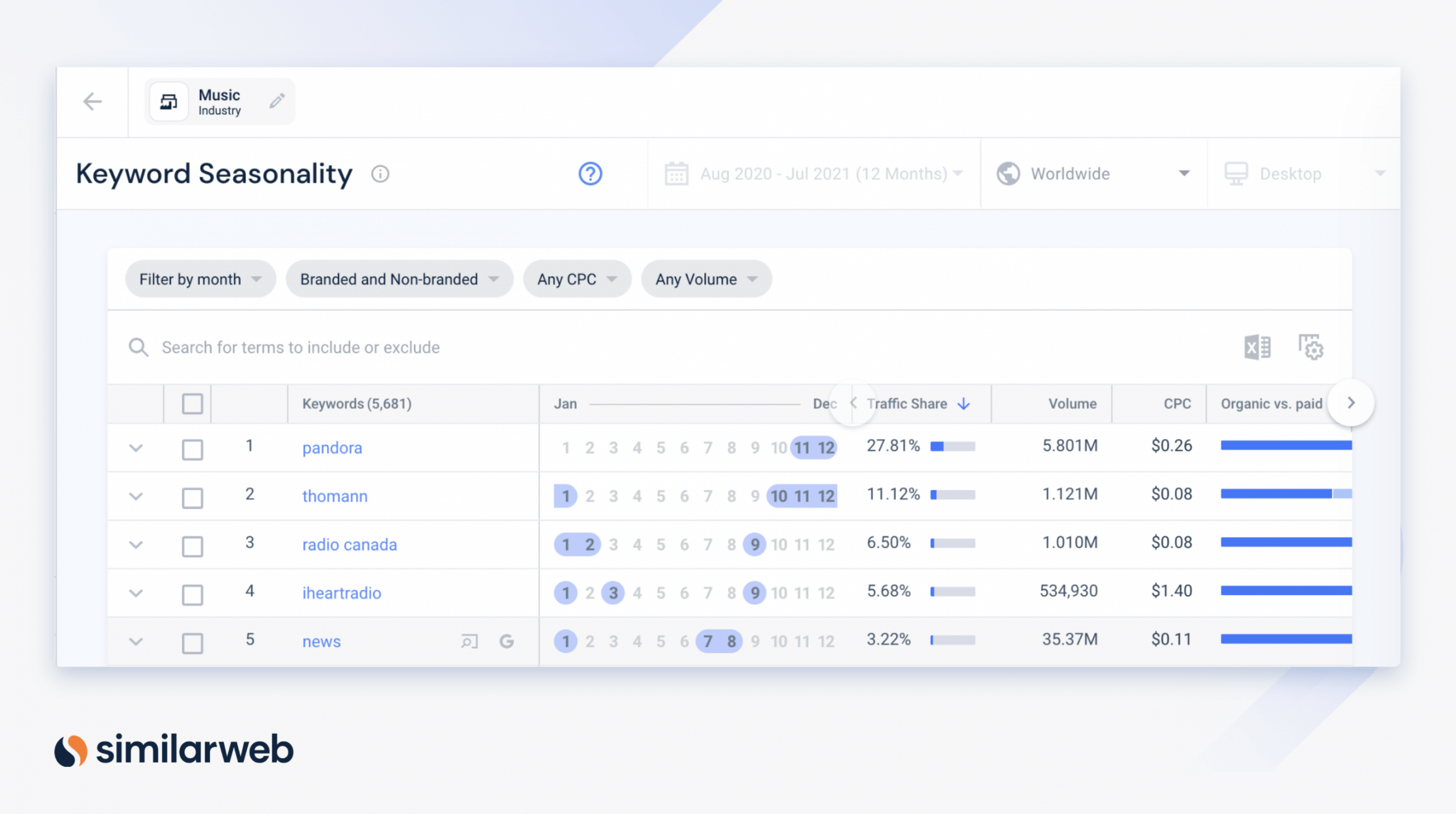This screenshot has width=1456, height=814.
Task: Expand the iheartradio row chevron
Action: [x=135, y=593]
